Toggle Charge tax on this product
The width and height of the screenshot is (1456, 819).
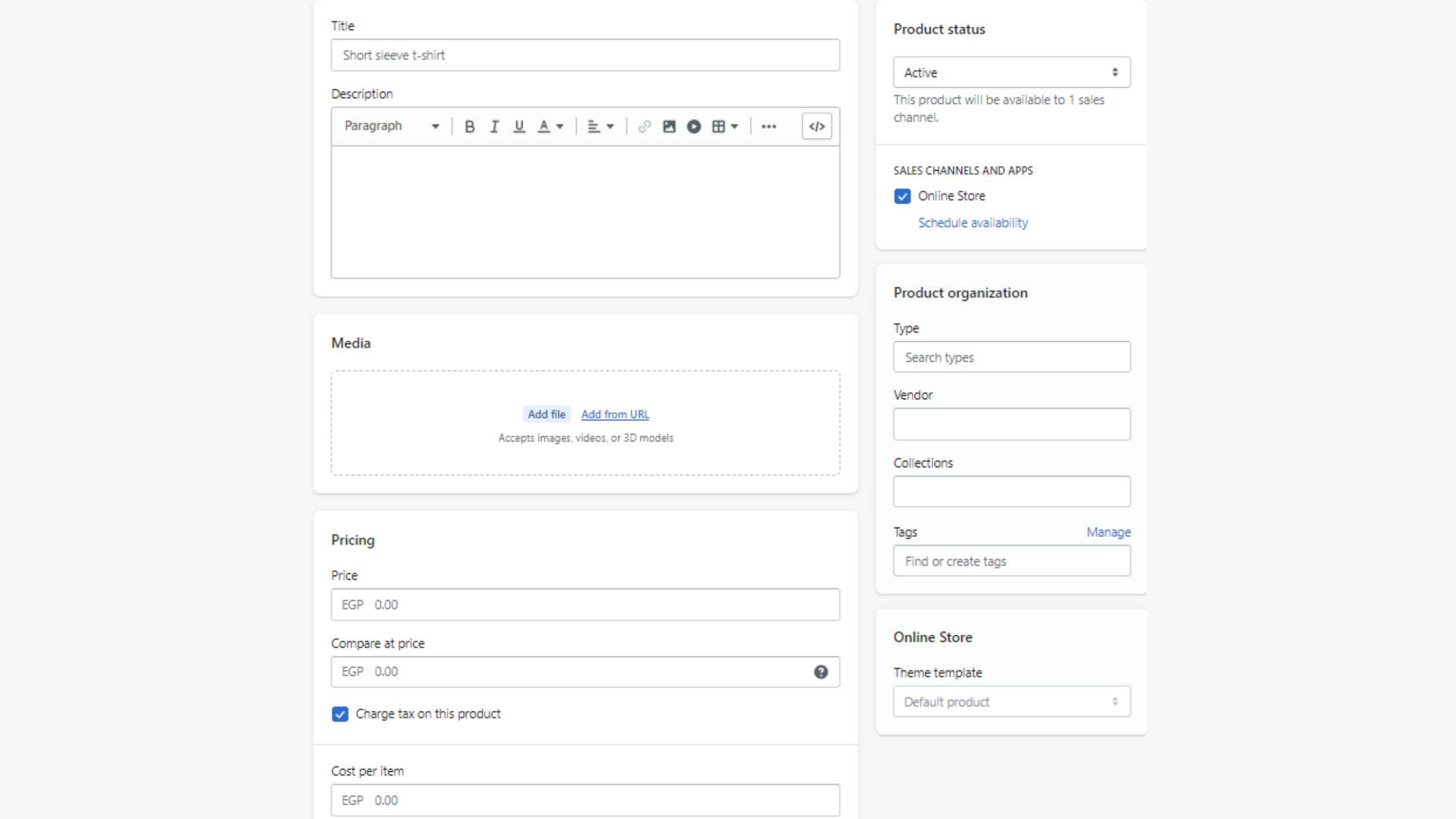[x=340, y=714]
